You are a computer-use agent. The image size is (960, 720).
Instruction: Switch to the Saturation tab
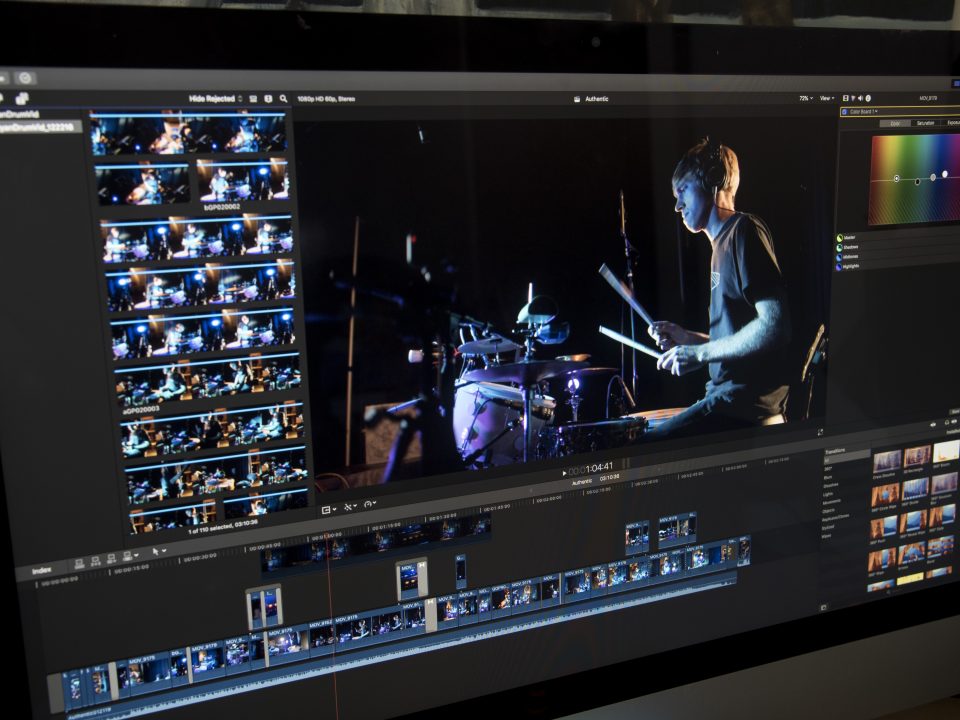(926, 123)
